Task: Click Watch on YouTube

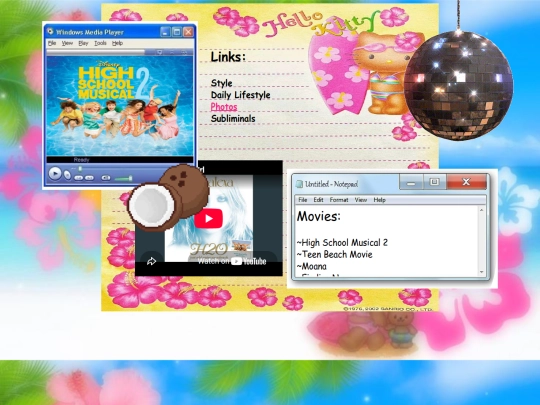Action: click(x=232, y=261)
